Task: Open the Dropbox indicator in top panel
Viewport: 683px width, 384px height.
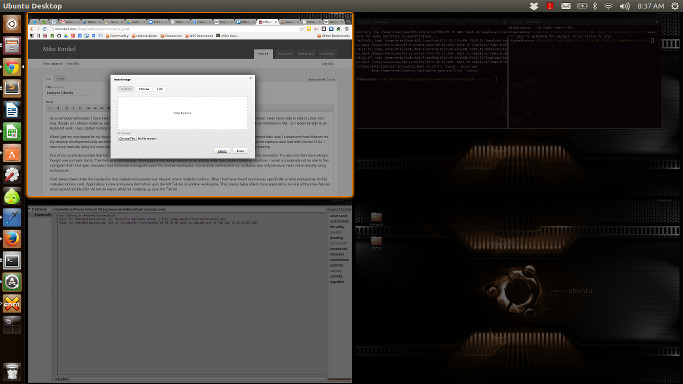Action: click(x=534, y=6)
